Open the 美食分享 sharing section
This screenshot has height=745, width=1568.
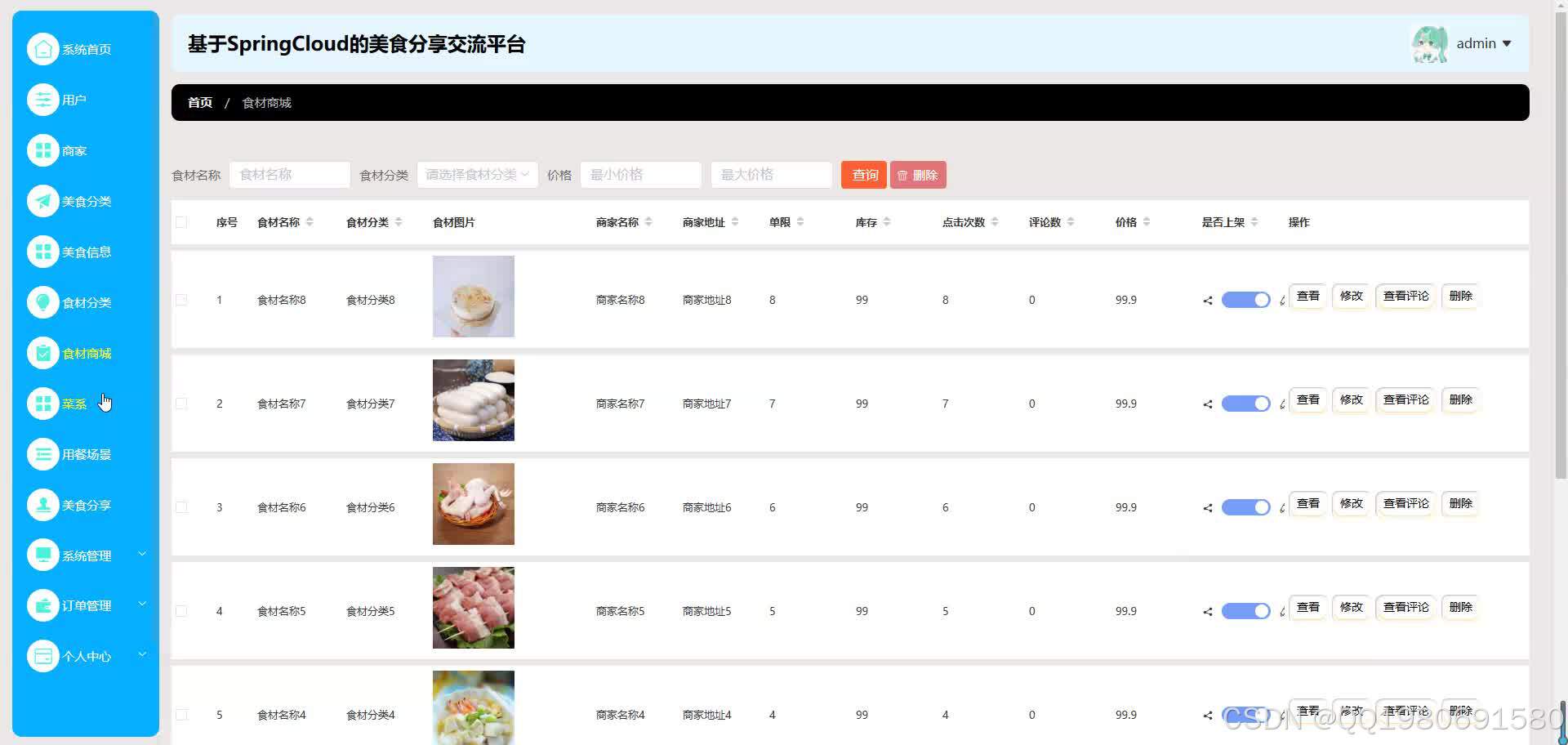tap(43, 504)
